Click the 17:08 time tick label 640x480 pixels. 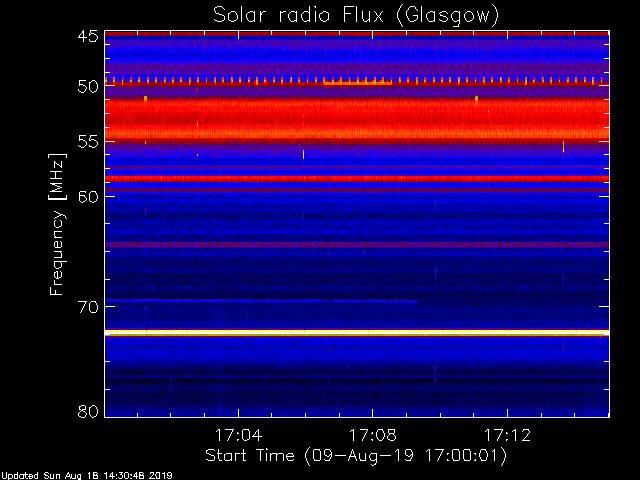pyautogui.click(x=372, y=435)
